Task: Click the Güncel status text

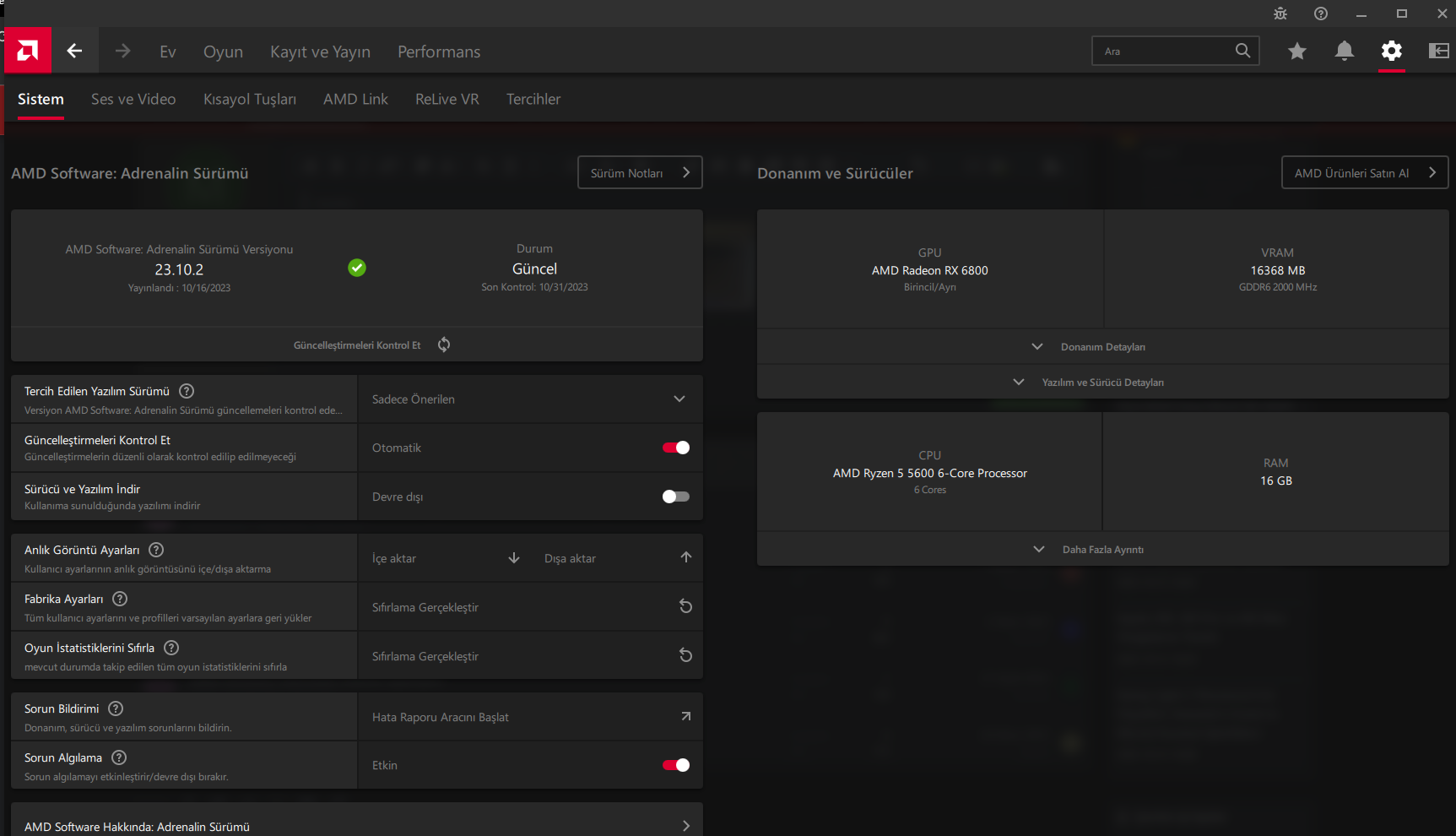Action: 534,269
